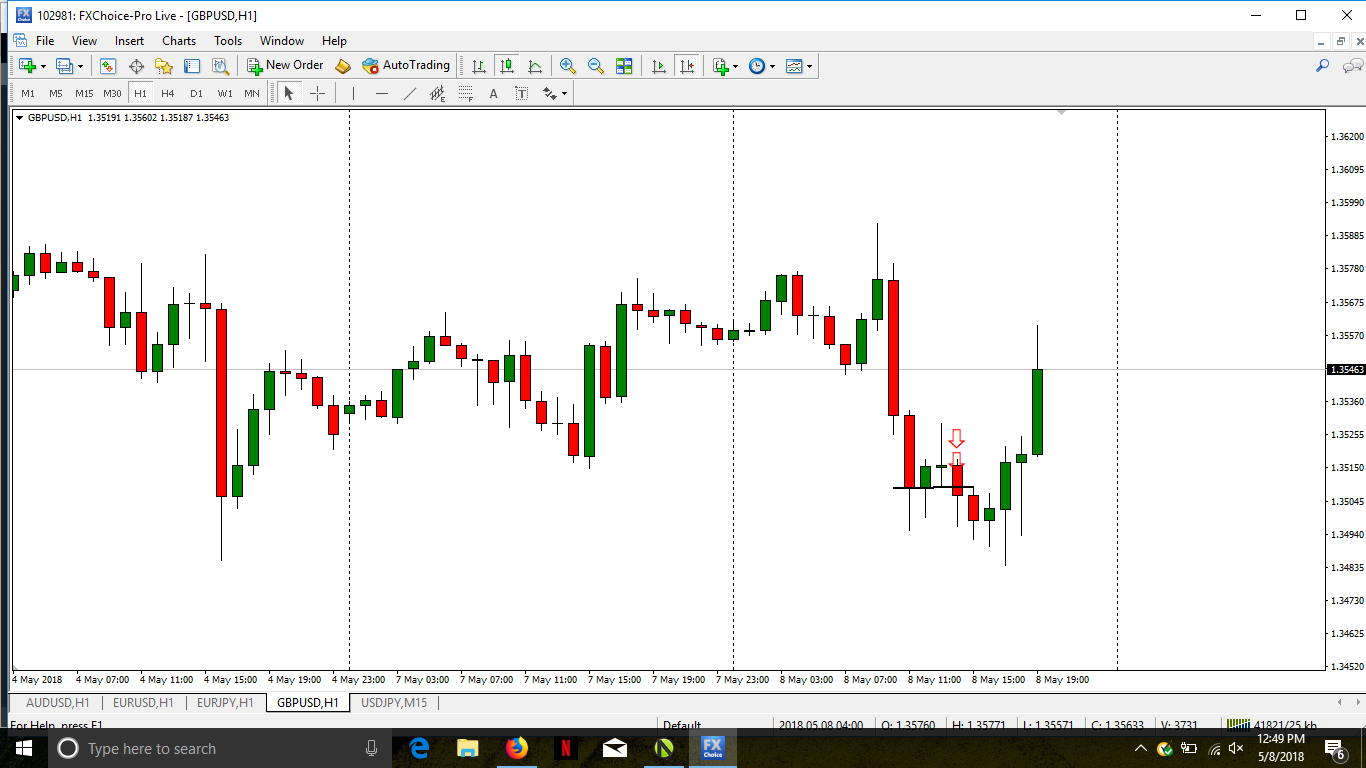Open the Tools menu
Screen dimensions: 1366x768
[228, 41]
